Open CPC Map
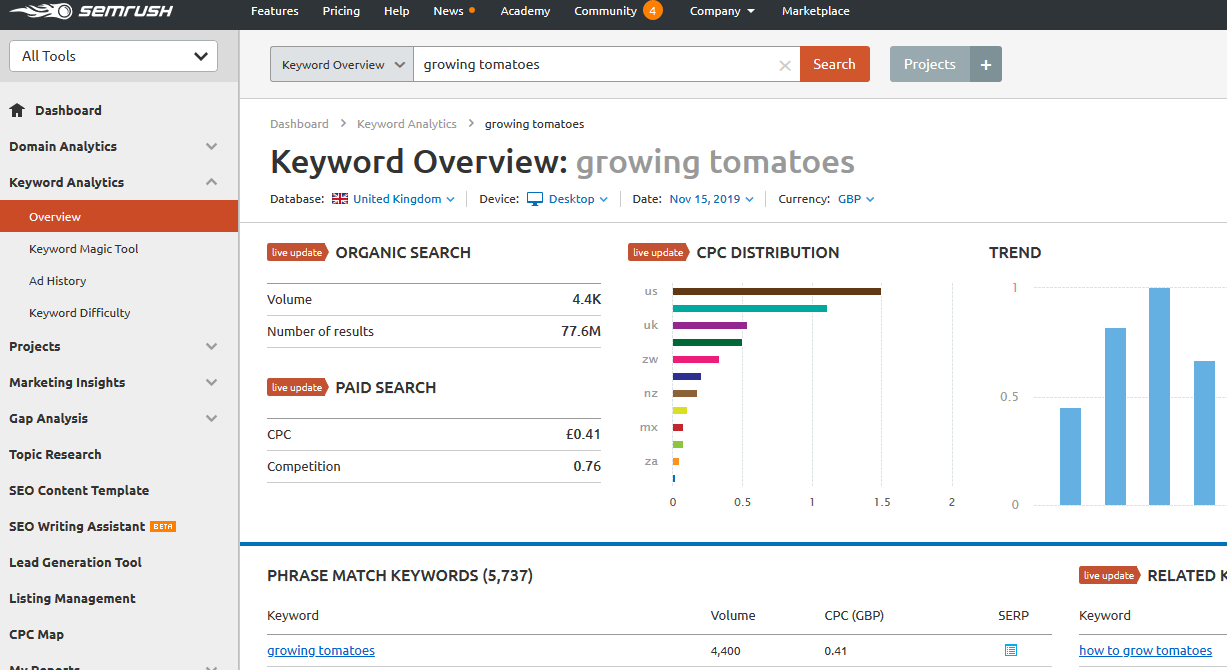Viewport: 1227px width, 670px height. [36, 634]
